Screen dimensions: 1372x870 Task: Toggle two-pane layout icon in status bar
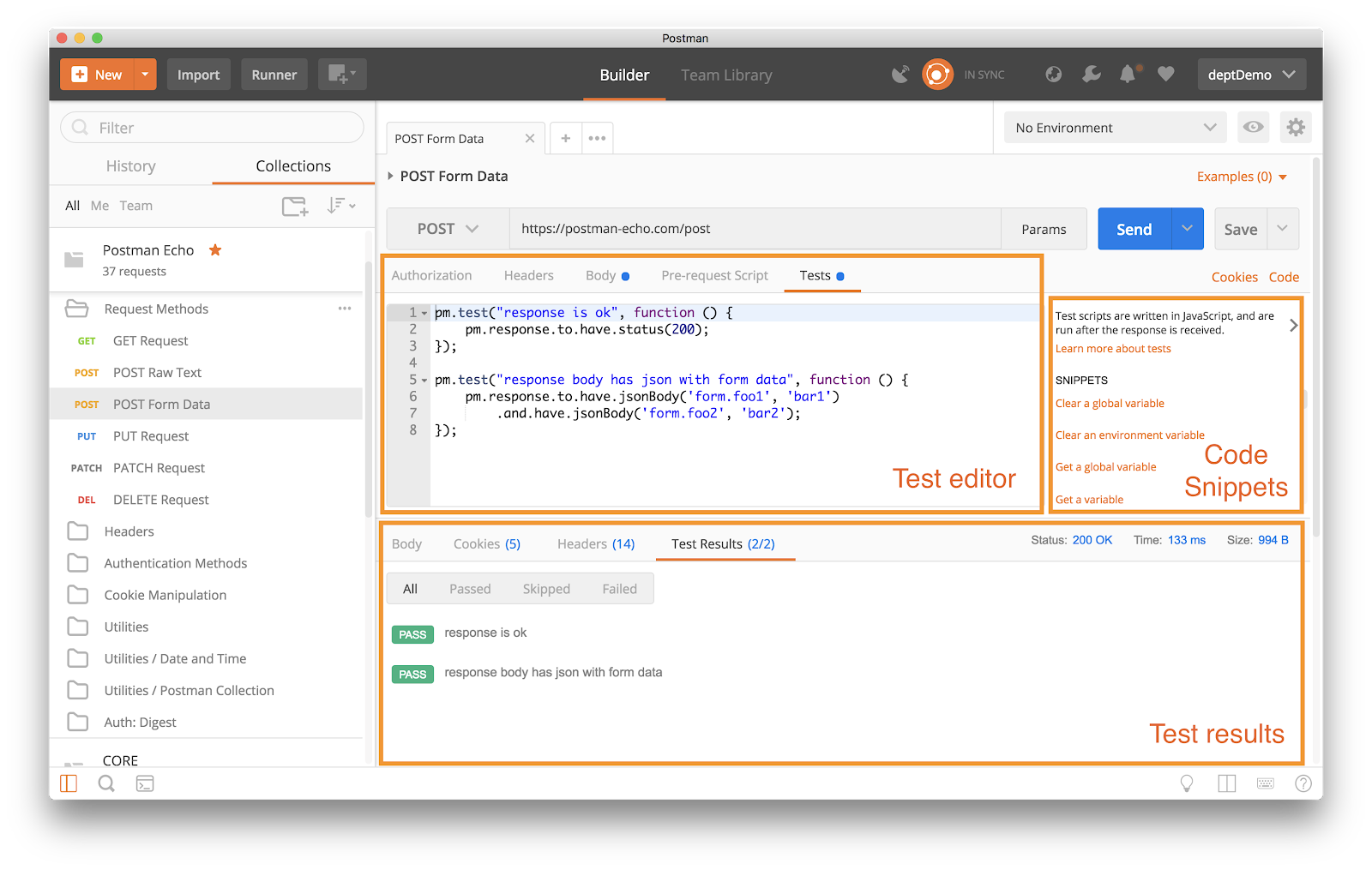pyautogui.click(x=1227, y=783)
